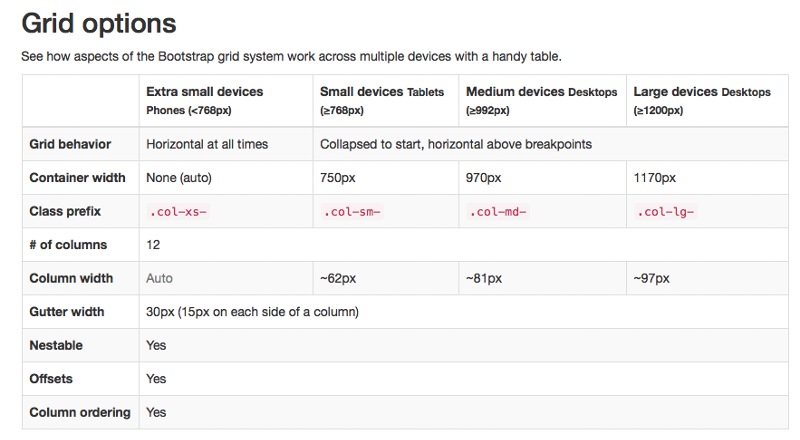
Task: Click the Large devices Desktops column header
Action: 702,101
